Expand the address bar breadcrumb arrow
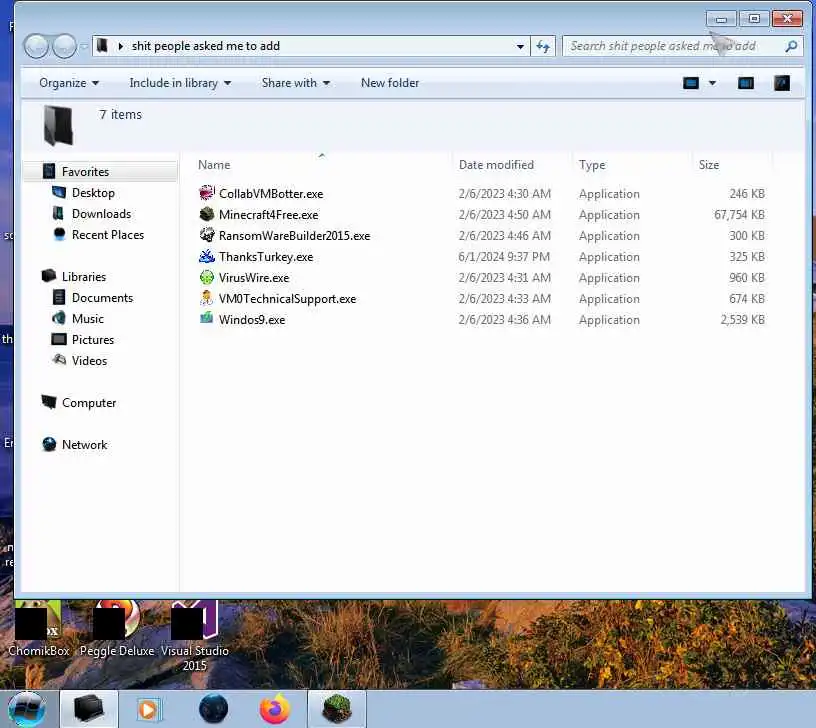 121,46
